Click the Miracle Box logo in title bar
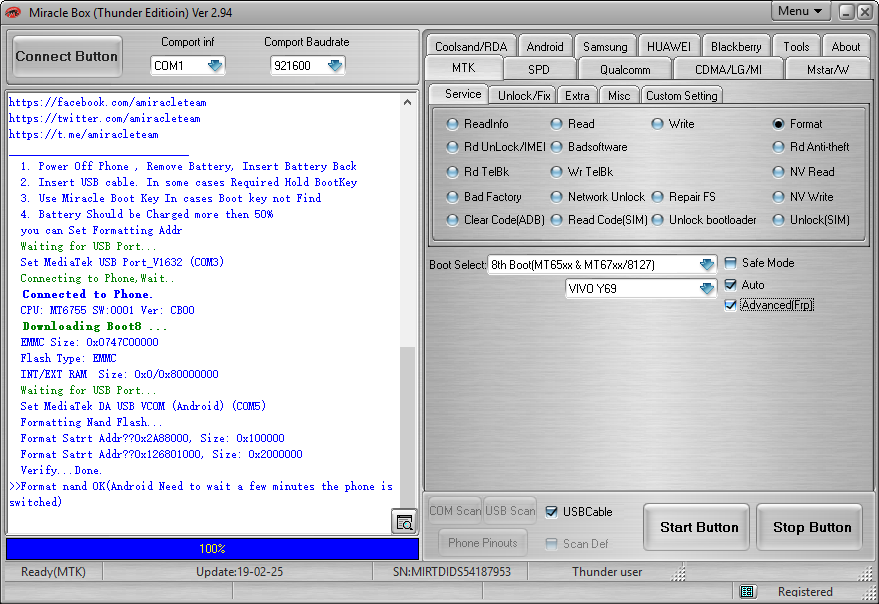 click(x=13, y=12)
